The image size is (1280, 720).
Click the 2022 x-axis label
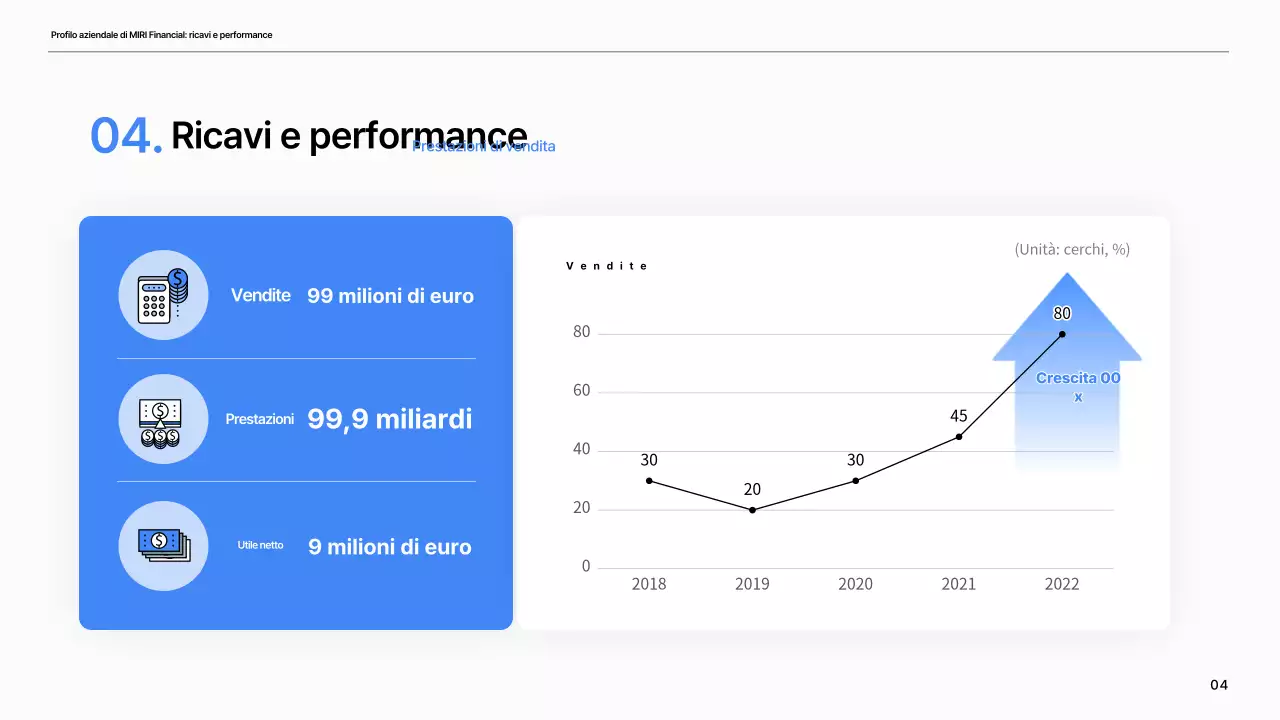coord(1062,584)
